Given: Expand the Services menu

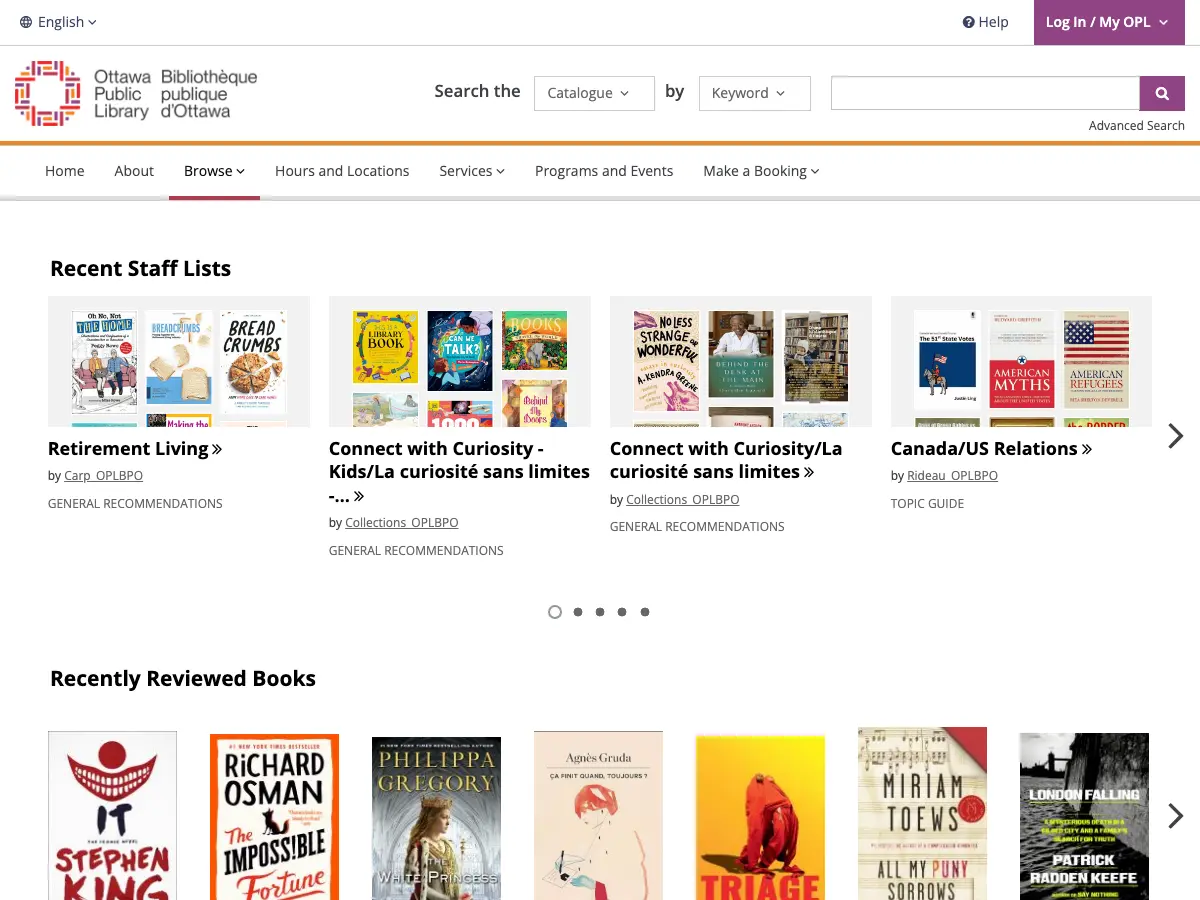Looking at the screenshot, I should click(x=472, y=171).
